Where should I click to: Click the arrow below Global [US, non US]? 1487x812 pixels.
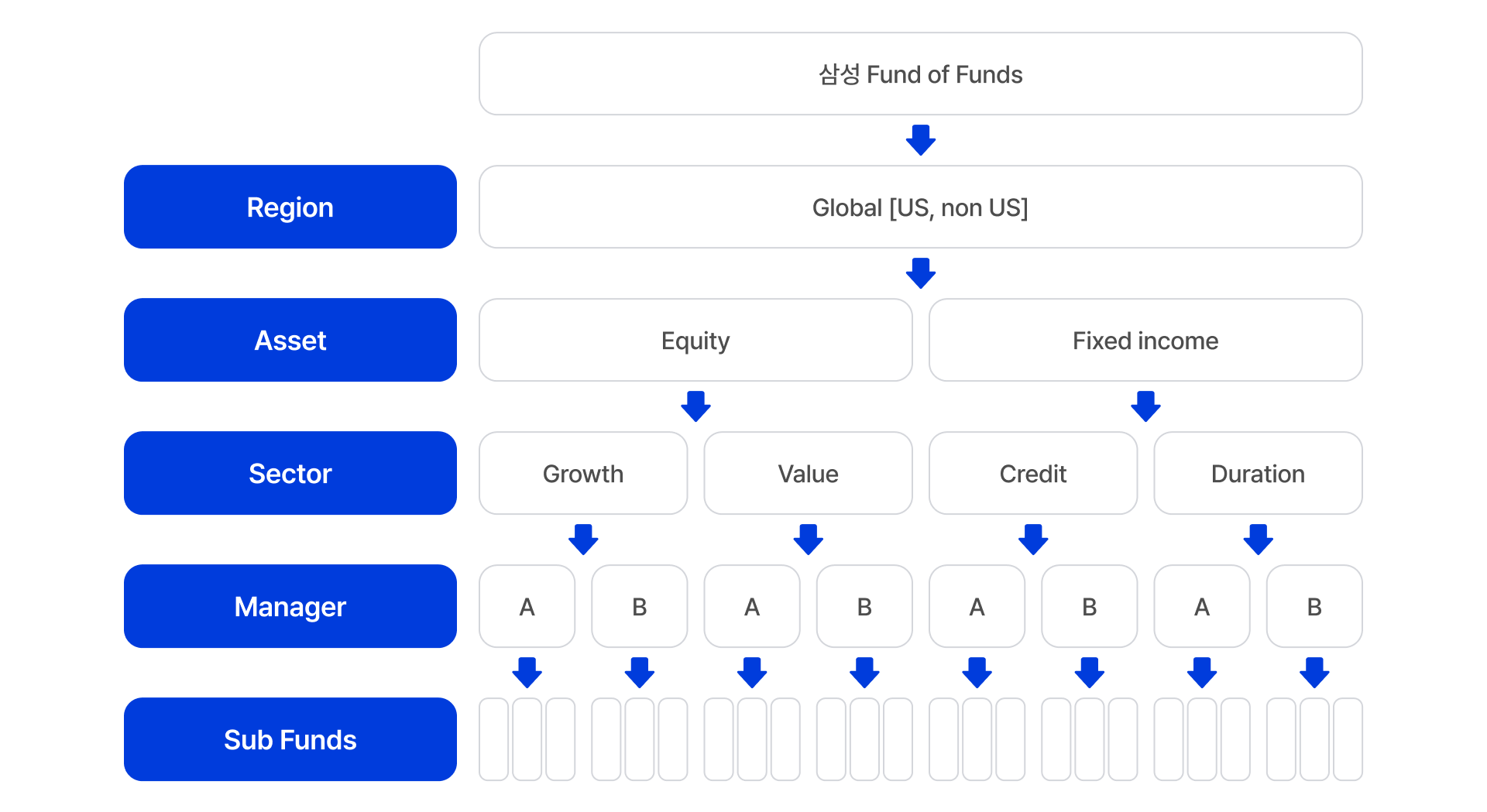pos(920,273)
